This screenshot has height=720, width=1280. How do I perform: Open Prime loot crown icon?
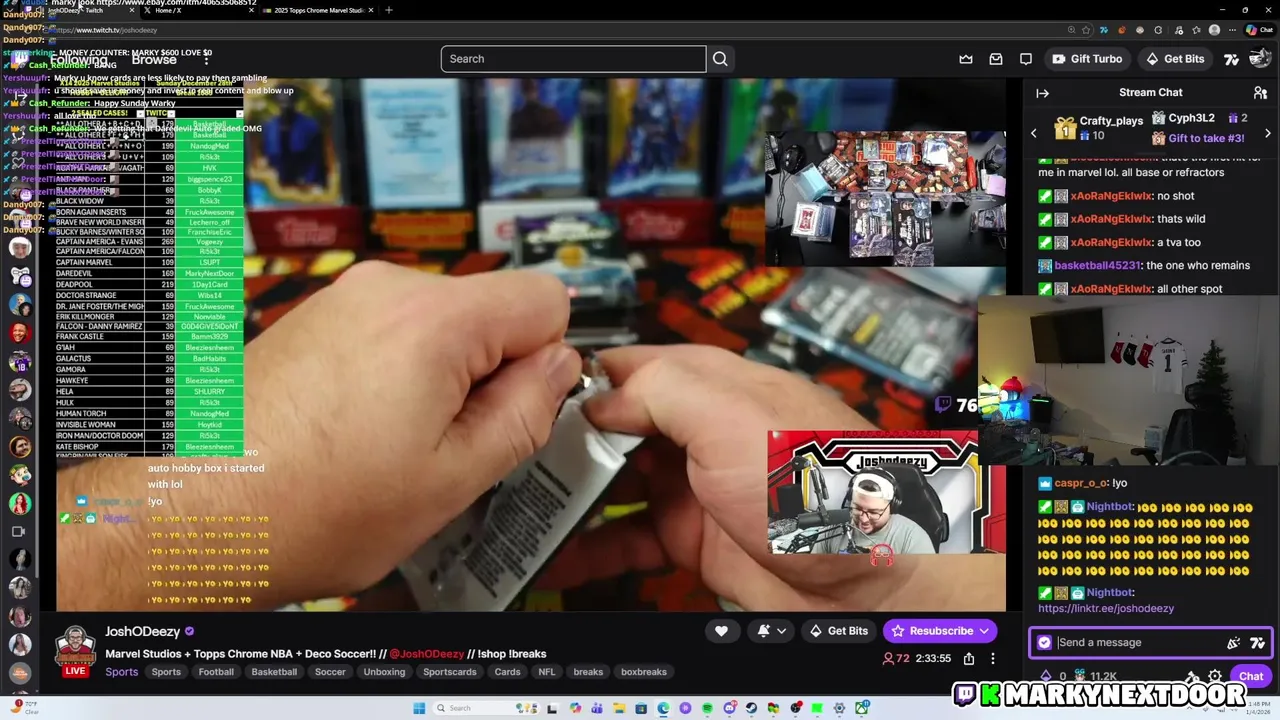coord(966,59)
